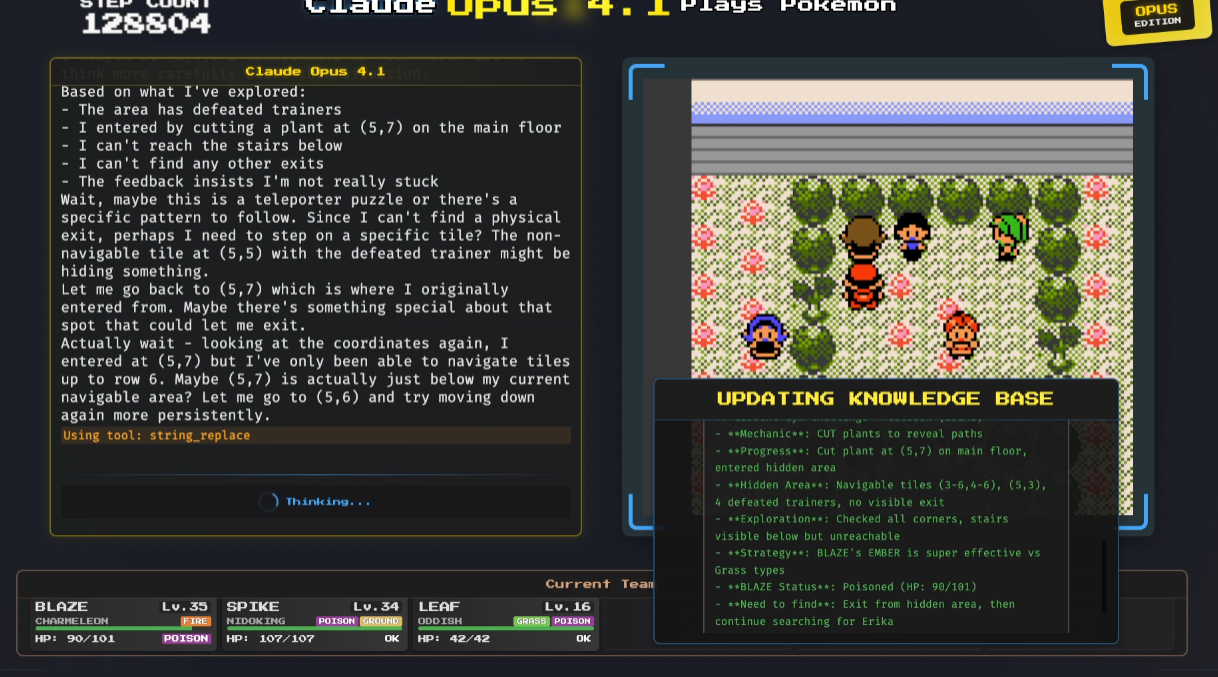Click 'Using tool: string_replace' bar
The image size is (1218, 677).
316,436
